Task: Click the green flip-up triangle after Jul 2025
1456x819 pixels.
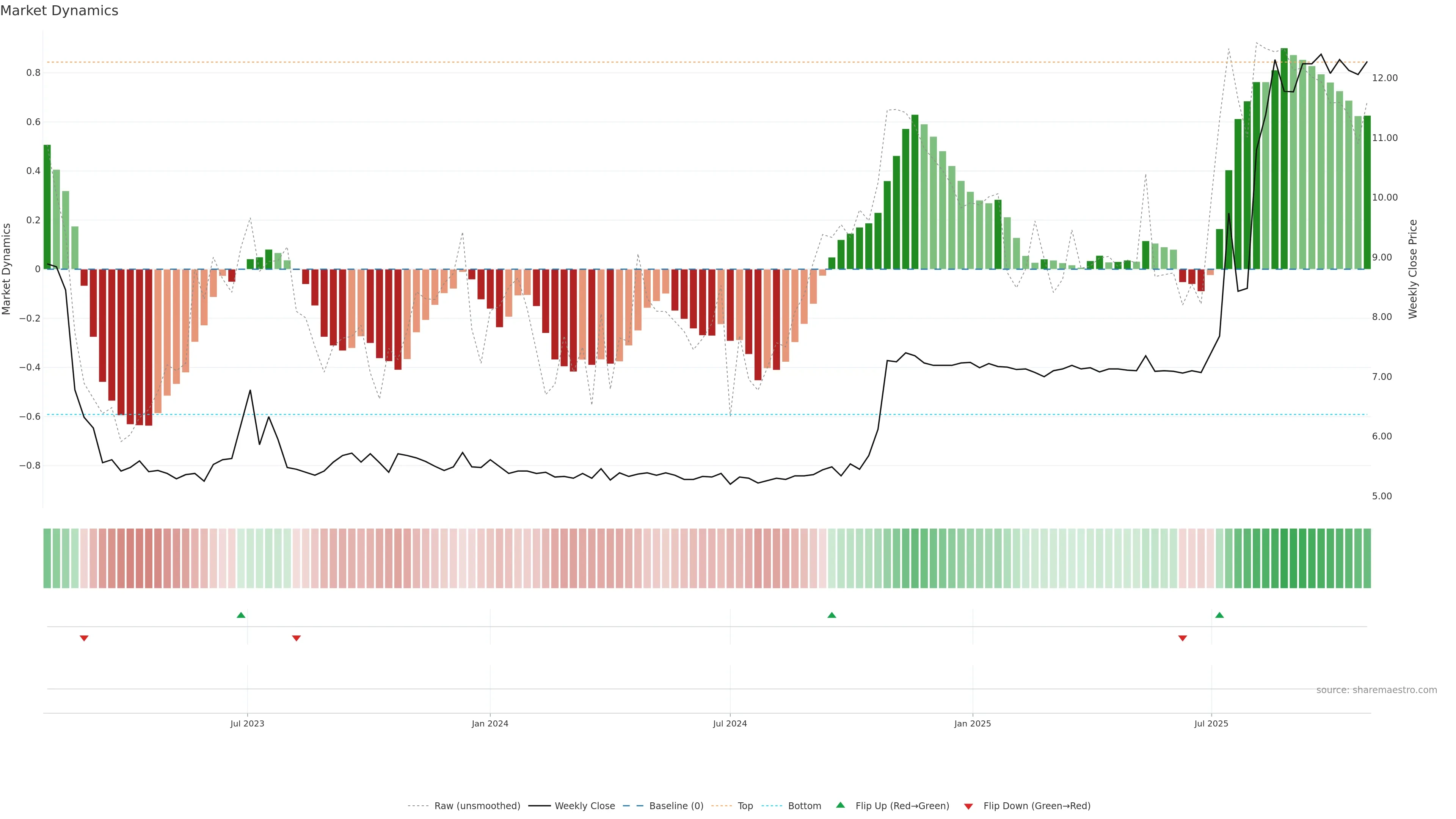Action: click(1219, 615)
